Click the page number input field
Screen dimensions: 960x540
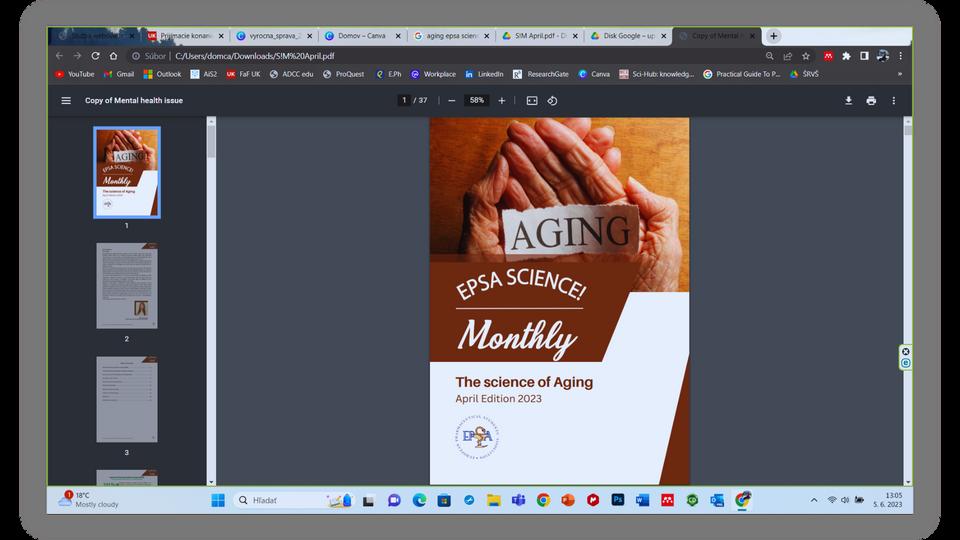point(403,100)
